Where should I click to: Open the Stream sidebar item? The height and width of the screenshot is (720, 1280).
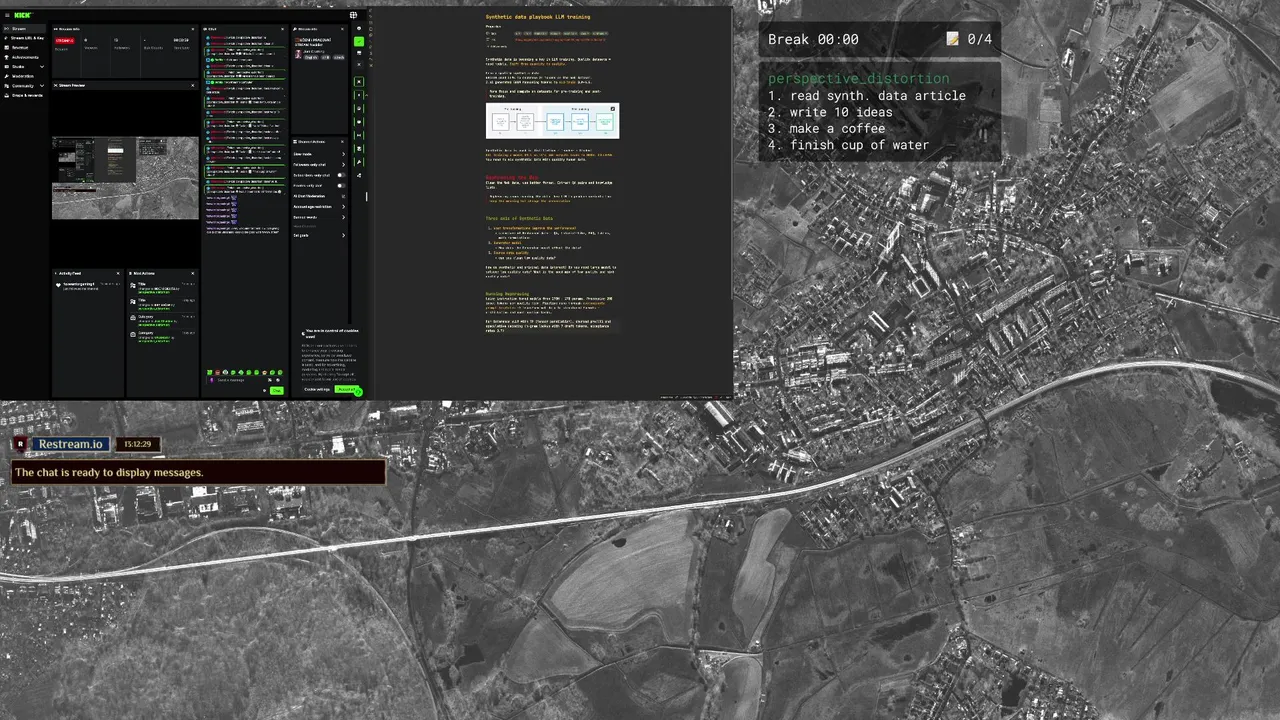coord(24,29)
